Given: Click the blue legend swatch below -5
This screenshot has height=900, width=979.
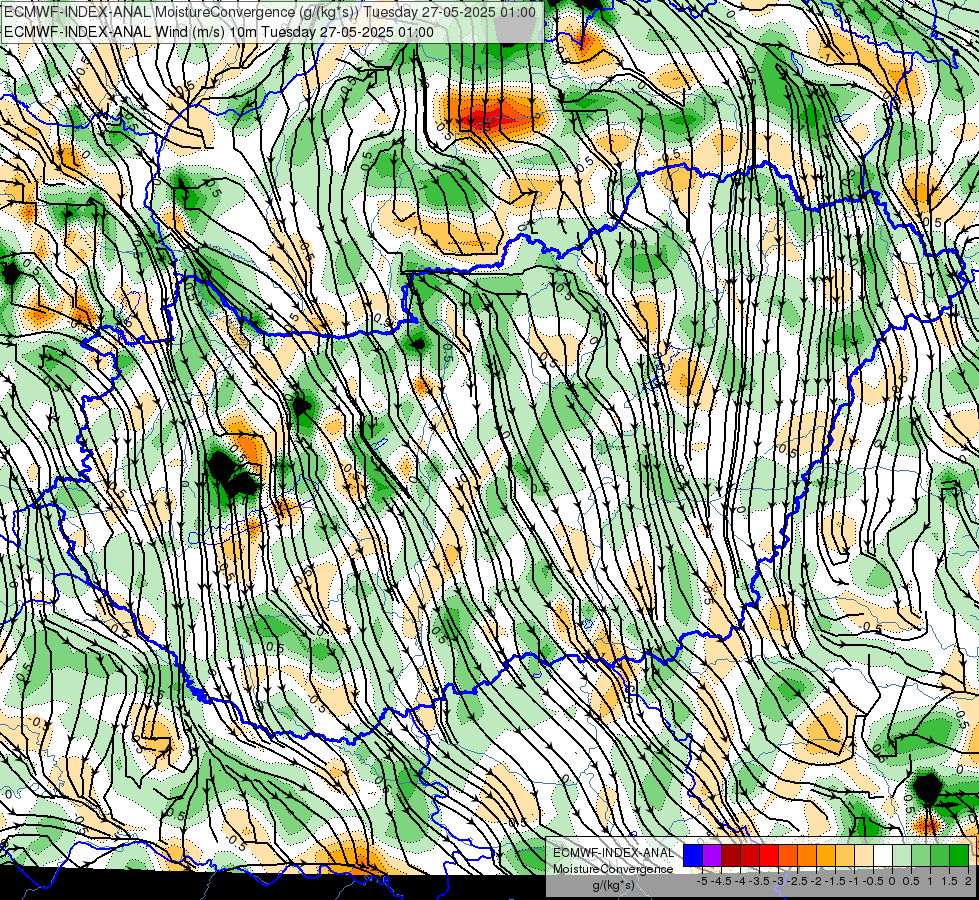Looking at the screenshot, I should (x=693, y=855).
